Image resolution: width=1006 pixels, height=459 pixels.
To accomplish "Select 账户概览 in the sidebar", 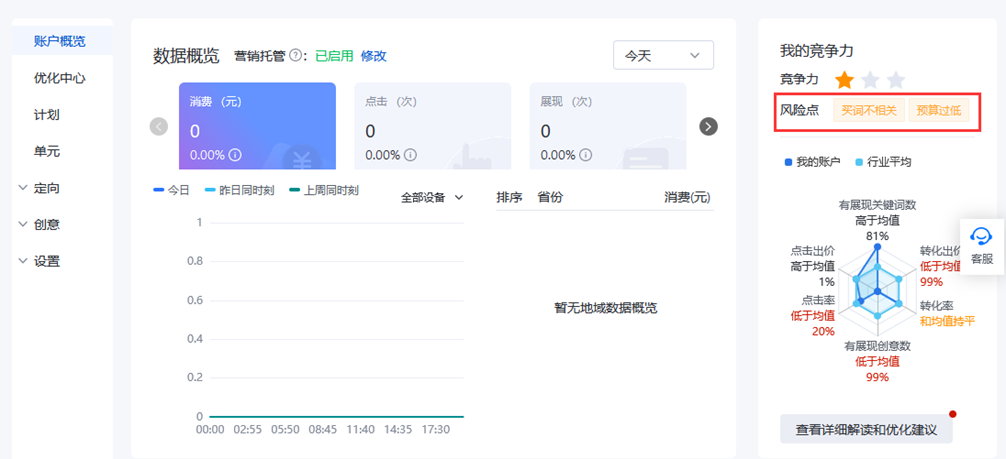I will coord(62,42).
